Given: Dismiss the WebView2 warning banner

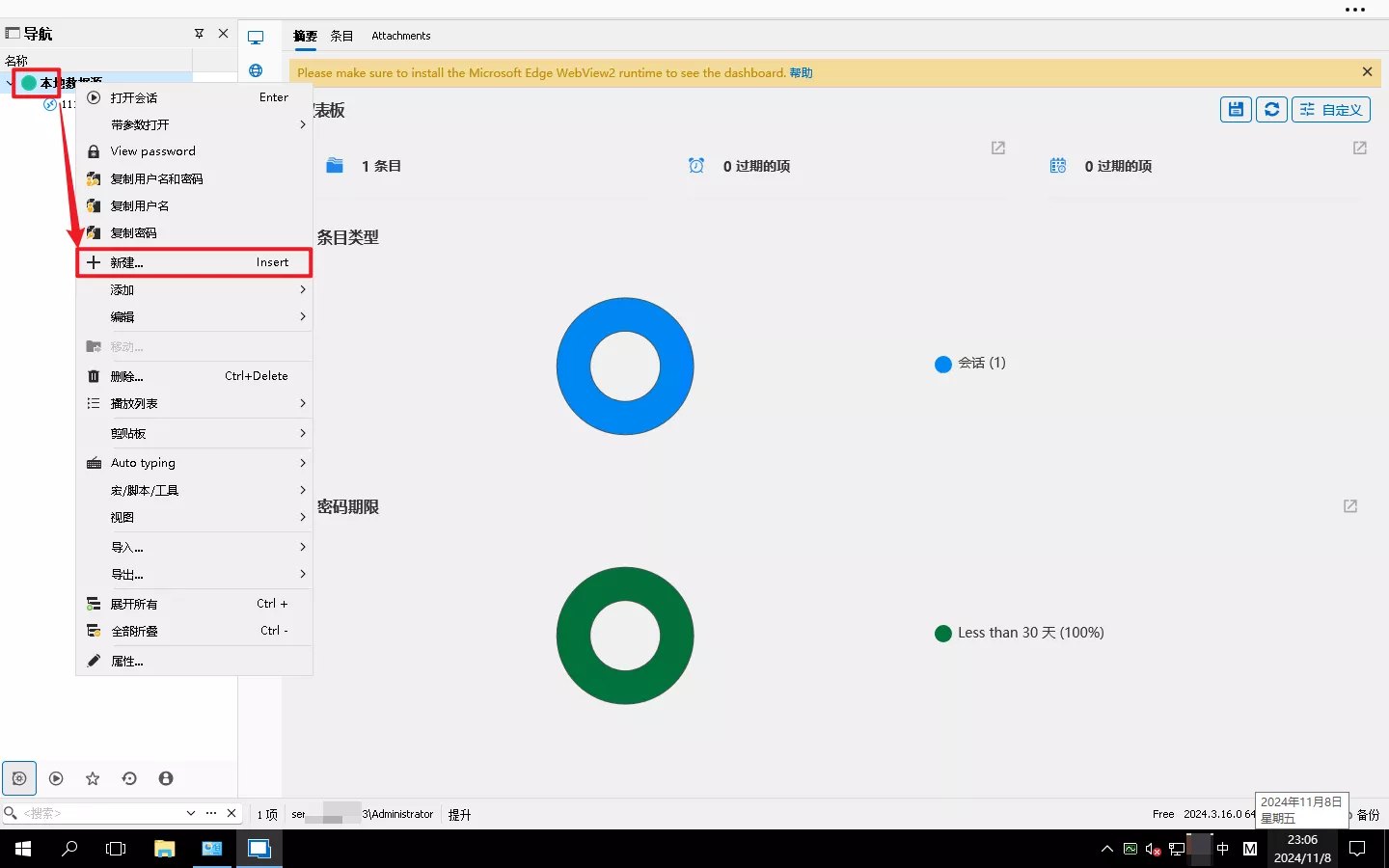Looking at the screenshot, I should [x=1367, y=71].
